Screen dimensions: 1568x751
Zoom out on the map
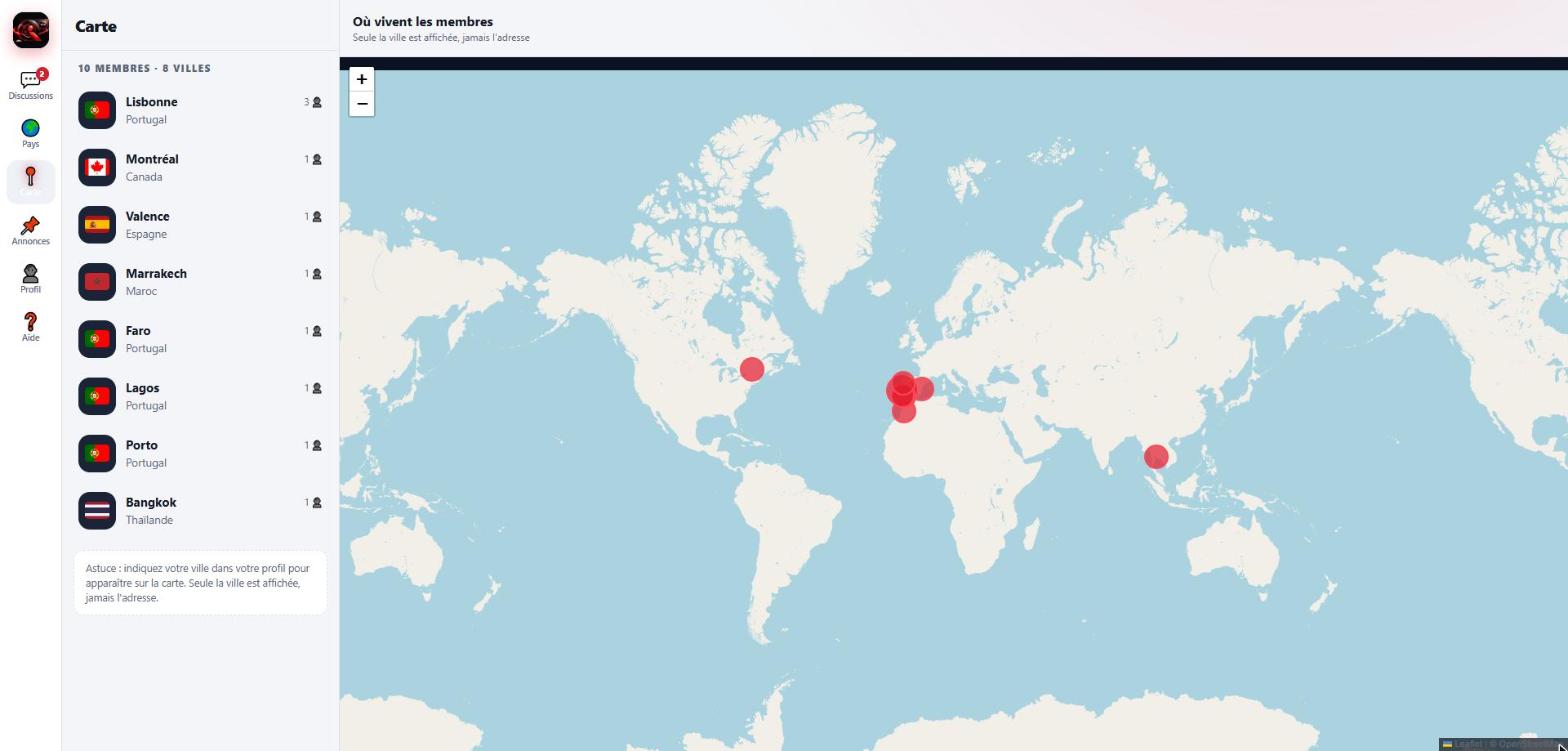[x=362, y=104]
